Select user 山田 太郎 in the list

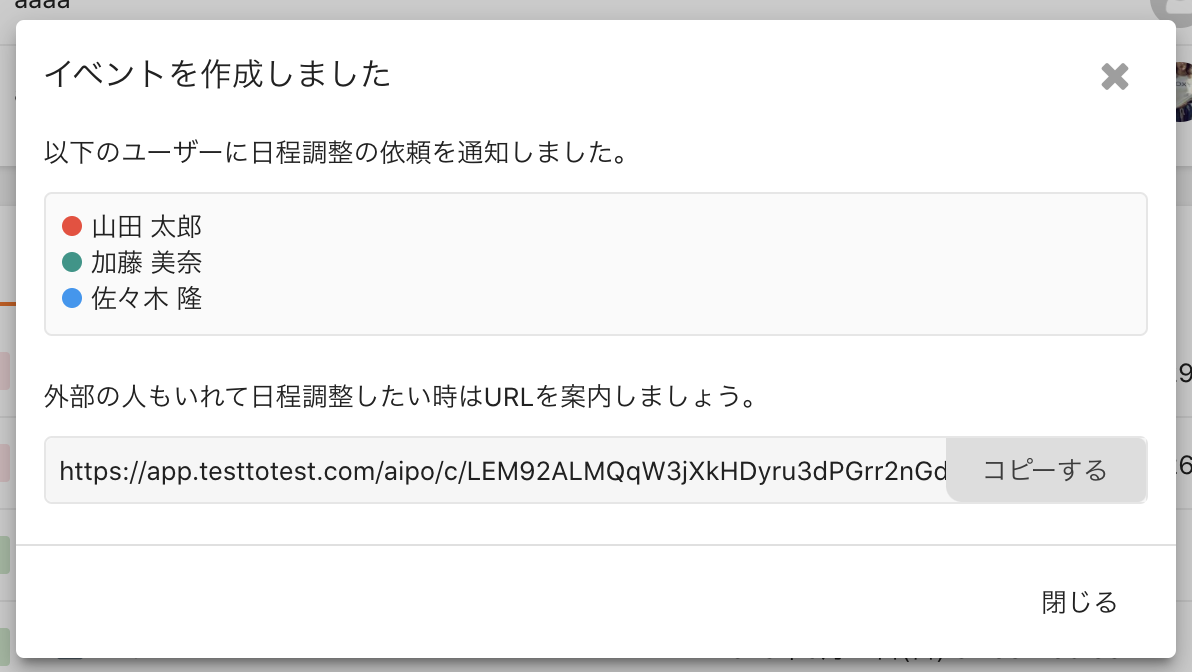click(x=147, y=227)
